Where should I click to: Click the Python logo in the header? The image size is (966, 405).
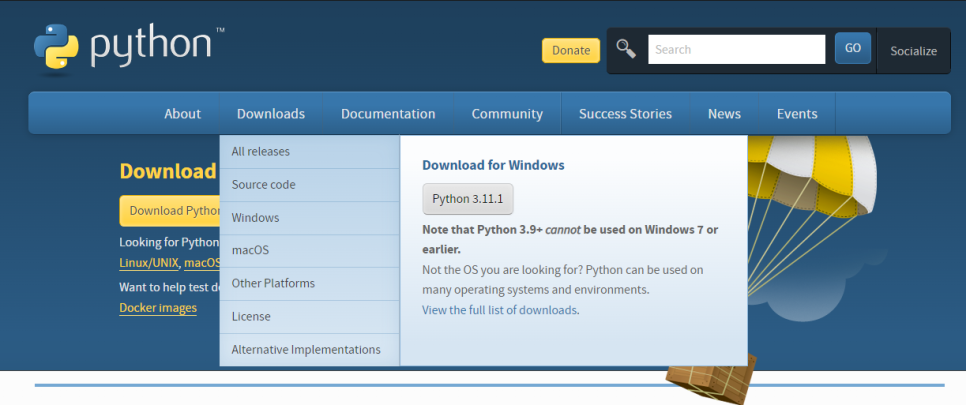point(129,48)
